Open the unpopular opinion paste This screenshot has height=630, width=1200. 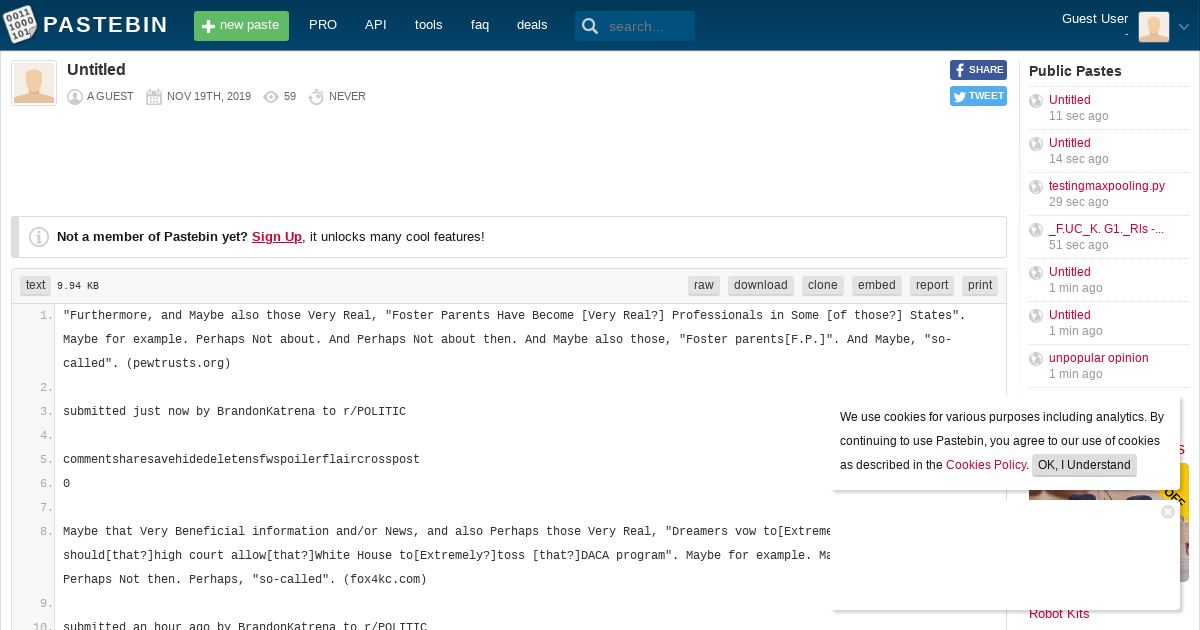[x=1099, y=358]
